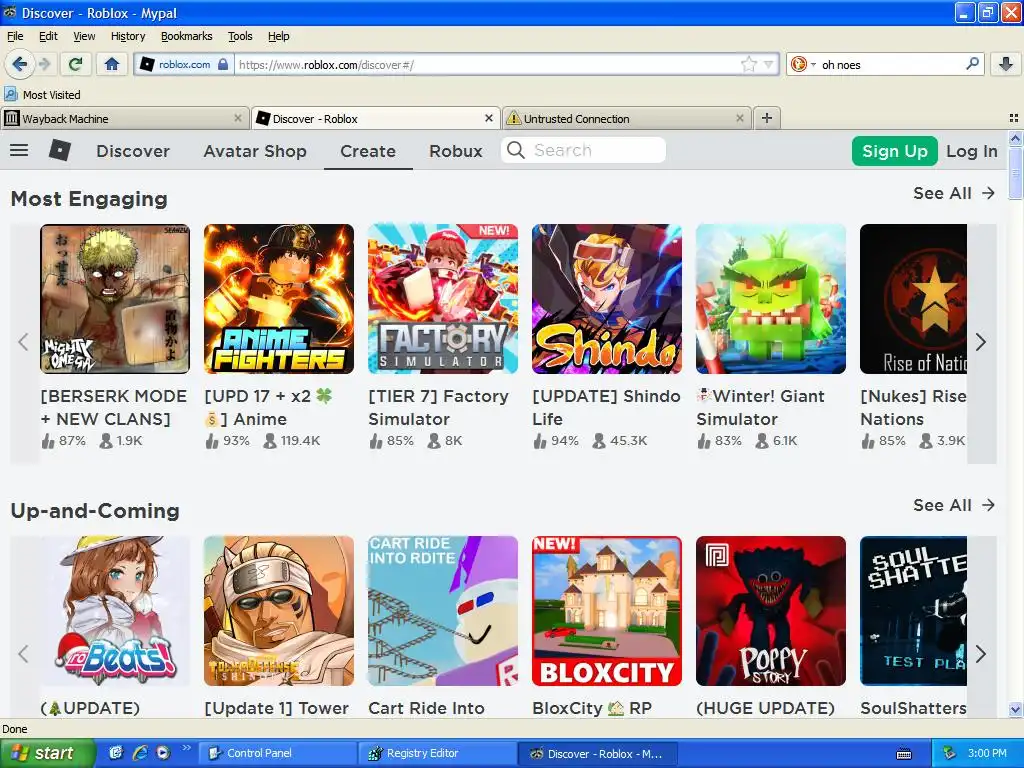
Task: Close the Untrusted Connection tab
Action: pyautogui.click(x=739, y=118)
